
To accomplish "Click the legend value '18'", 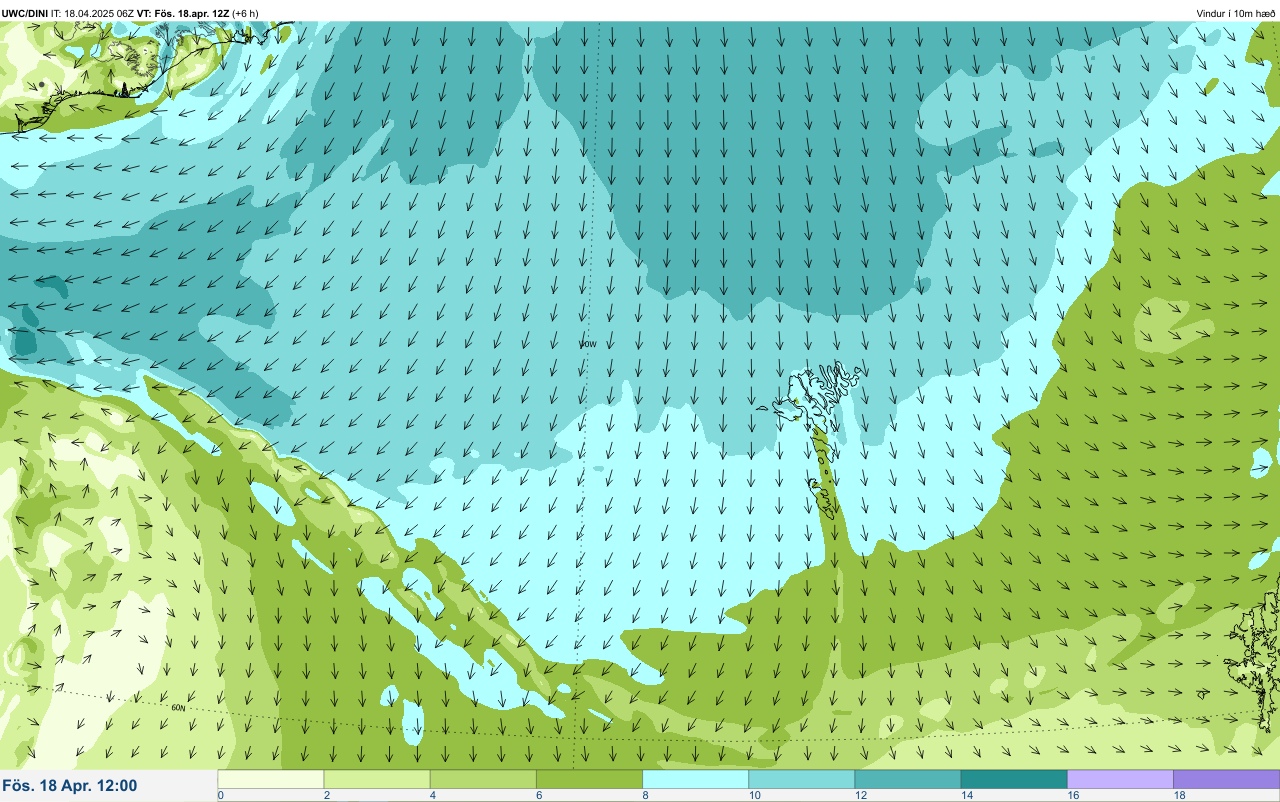I will click(x=1179, y=795).
